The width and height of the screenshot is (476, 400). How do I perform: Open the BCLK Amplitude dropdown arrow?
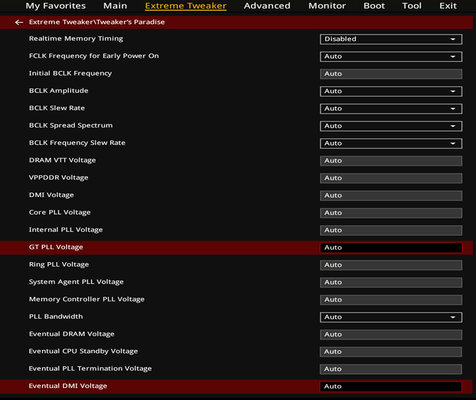pos(453,91)
